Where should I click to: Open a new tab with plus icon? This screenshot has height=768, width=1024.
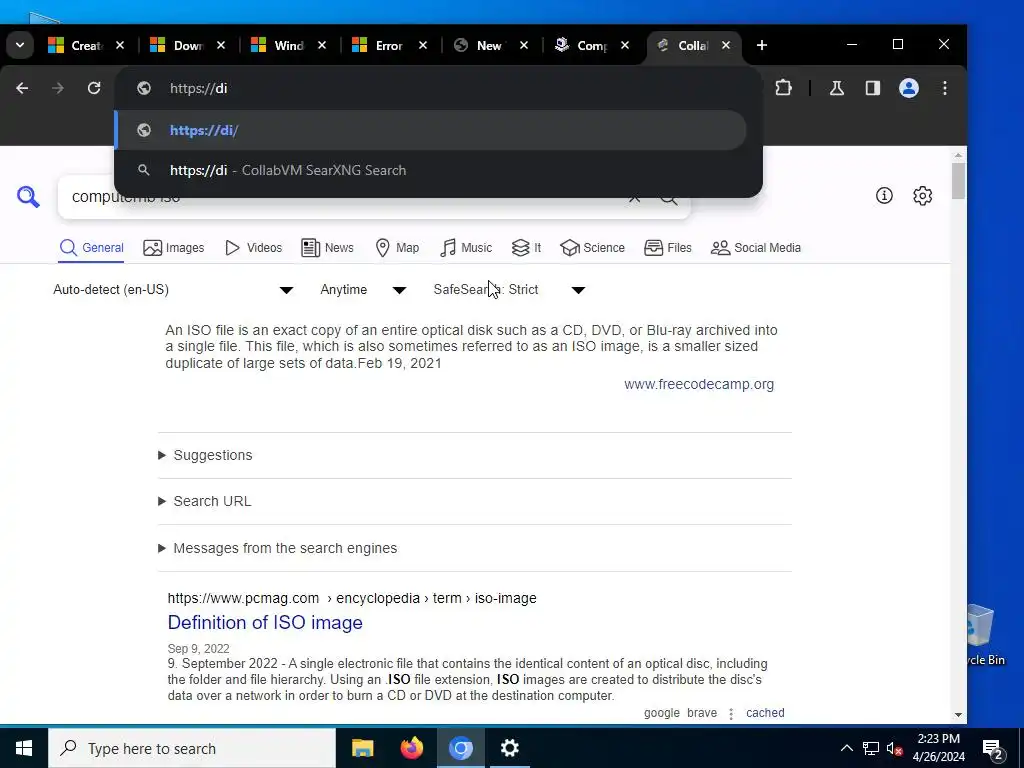761,45
